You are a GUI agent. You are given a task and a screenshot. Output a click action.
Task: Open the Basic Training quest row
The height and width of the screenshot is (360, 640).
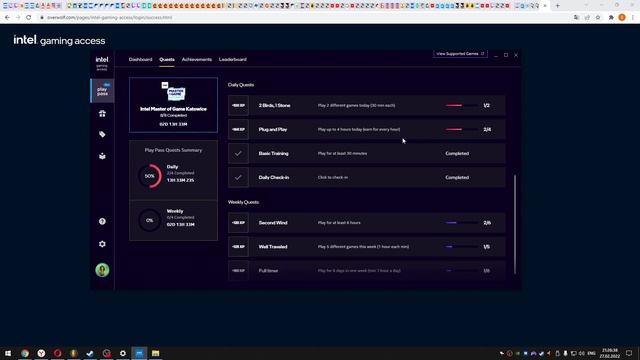(x=367, y=153)
